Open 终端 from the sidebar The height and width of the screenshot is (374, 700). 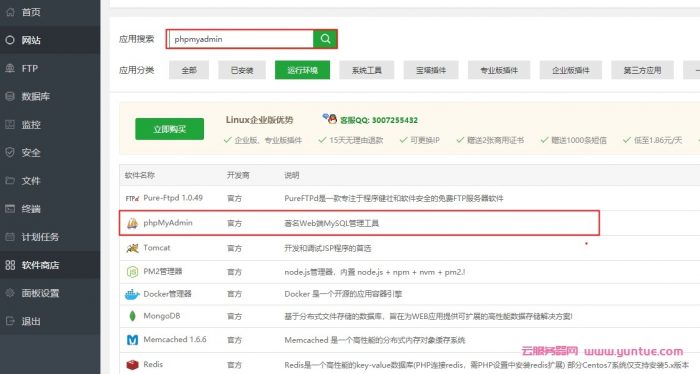point(31,209)
